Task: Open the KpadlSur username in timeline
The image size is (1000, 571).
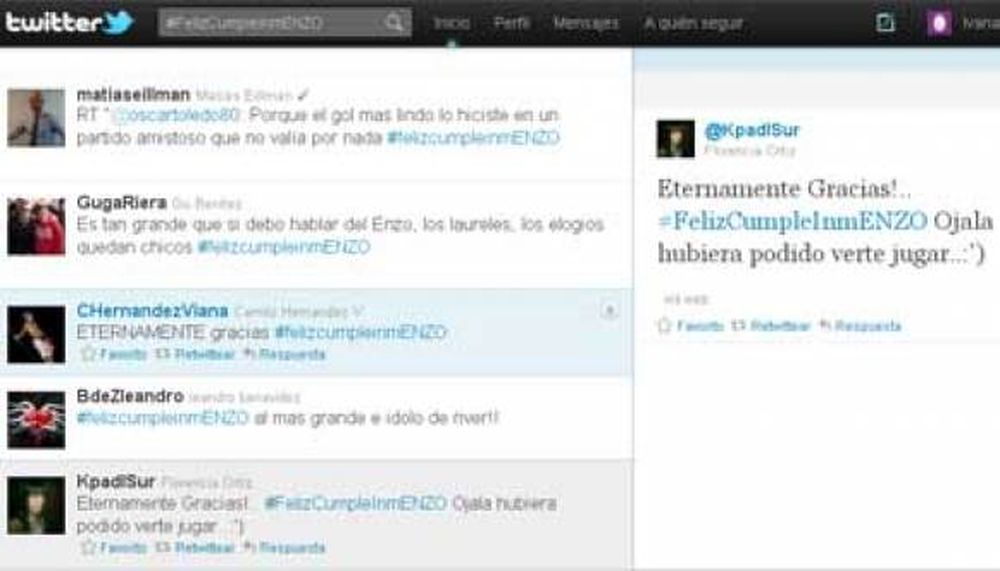Action: pyautogui.click(x=115, y=481)
